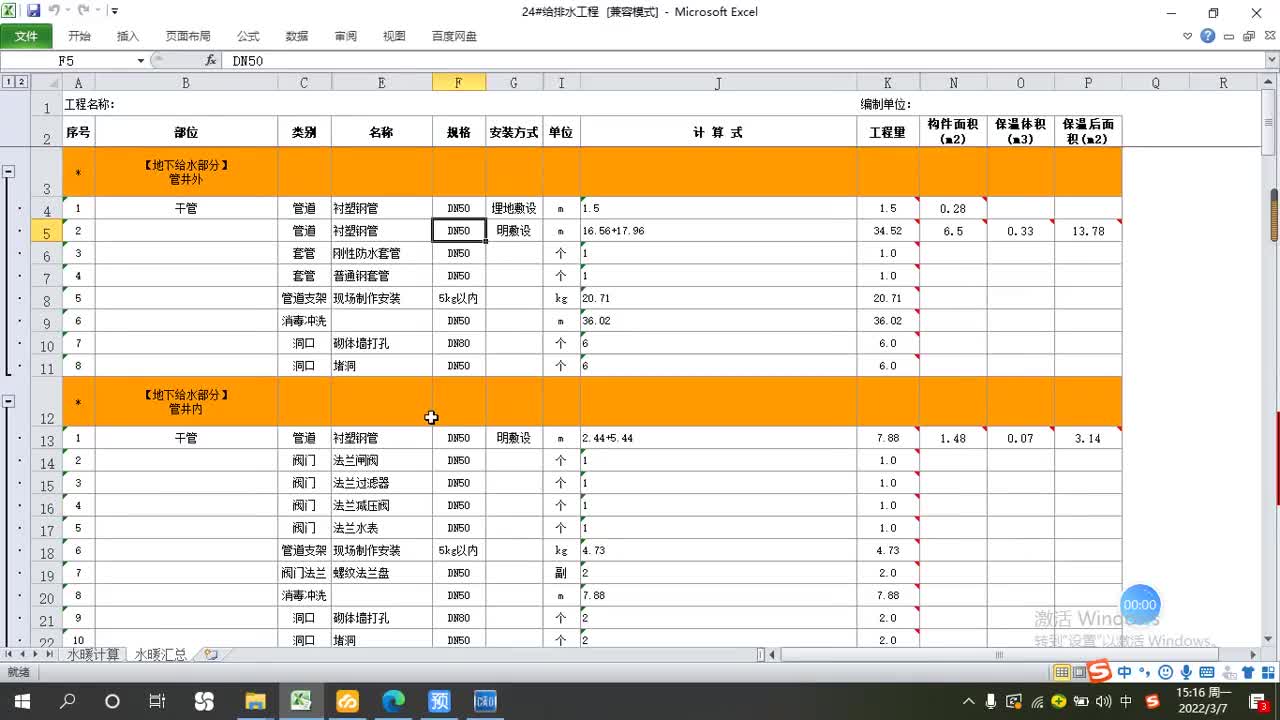Open the 文件 tab
Viewport: 1280px width, 720px height.
[x=26, y=36]
